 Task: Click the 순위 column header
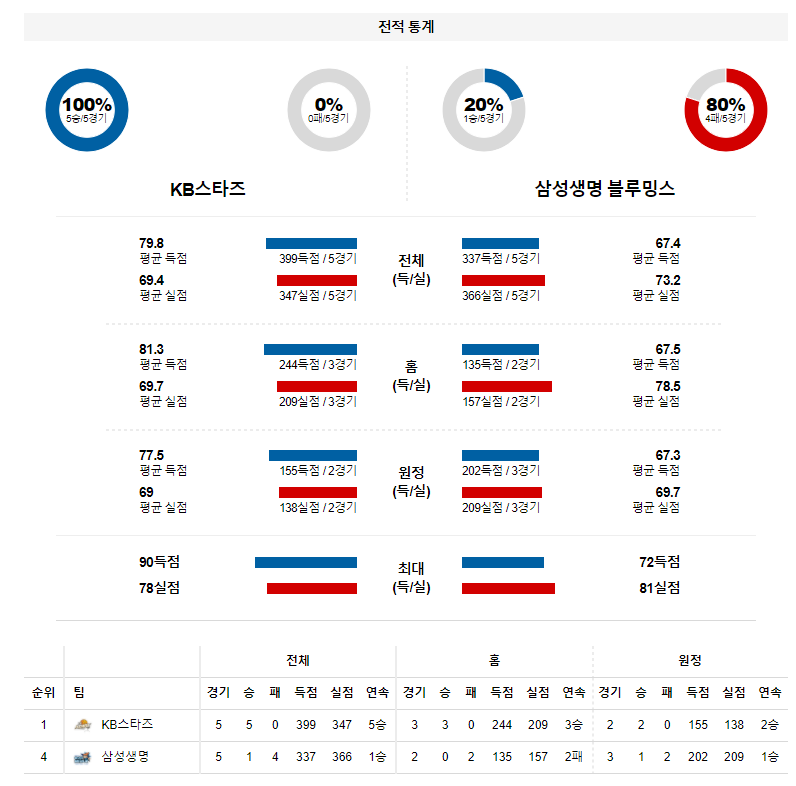click(x=44, y=693)
